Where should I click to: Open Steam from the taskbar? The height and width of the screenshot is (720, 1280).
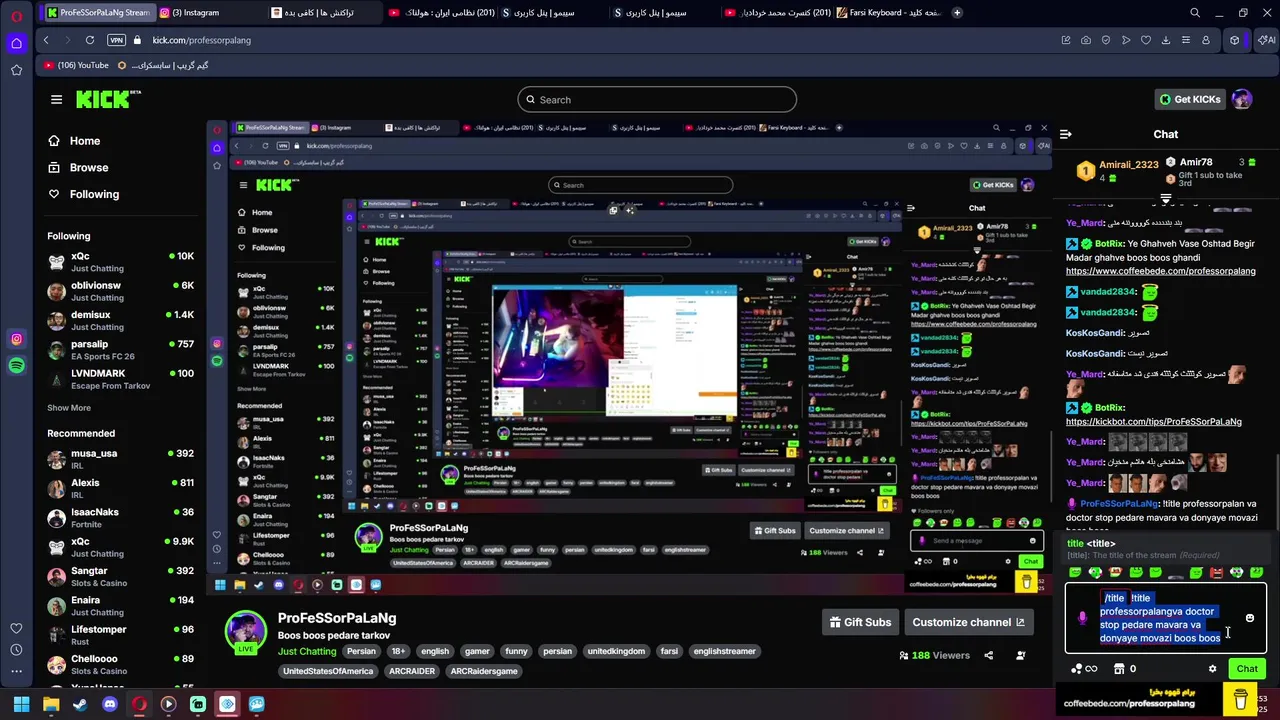tap(80, 704)
